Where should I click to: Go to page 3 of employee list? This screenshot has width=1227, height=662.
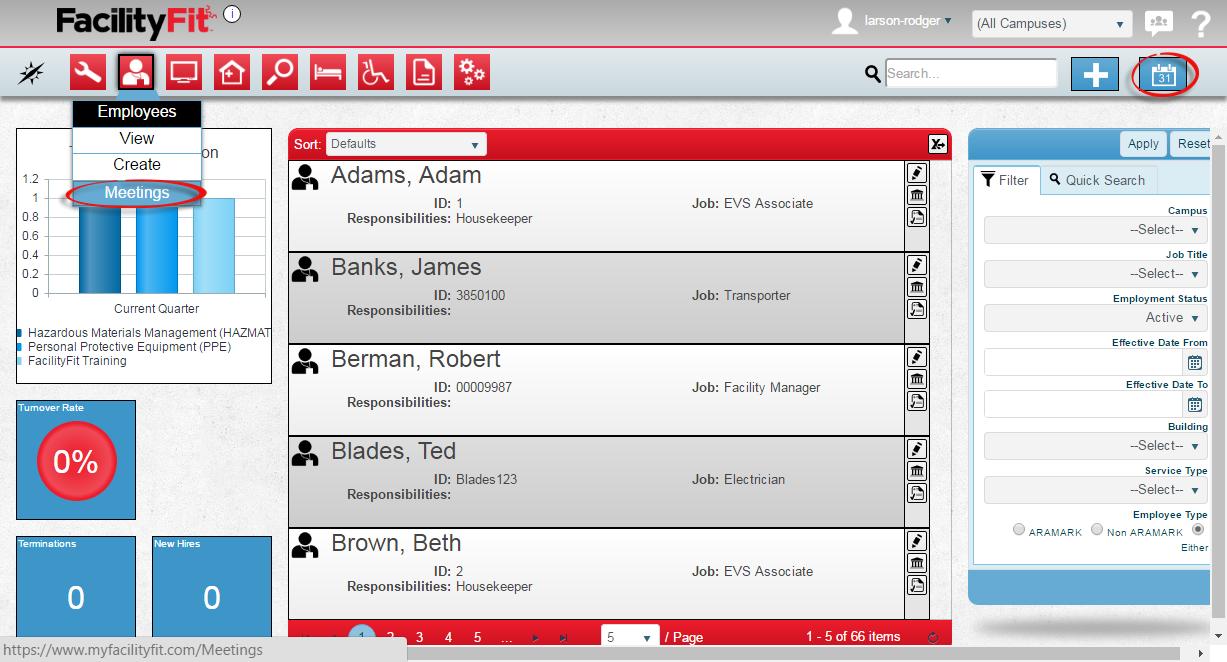coord(419,637)
